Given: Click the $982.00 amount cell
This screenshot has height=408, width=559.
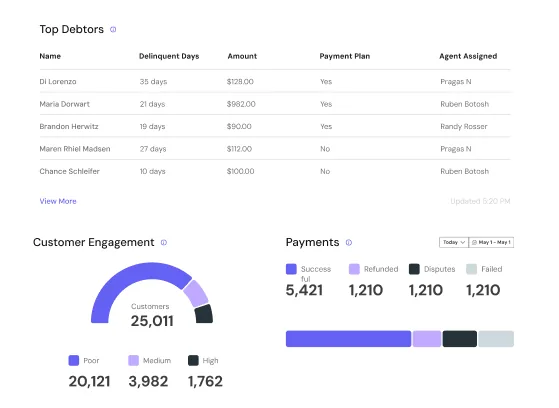Looking at the screenshot, I should [x=241, y=104].
